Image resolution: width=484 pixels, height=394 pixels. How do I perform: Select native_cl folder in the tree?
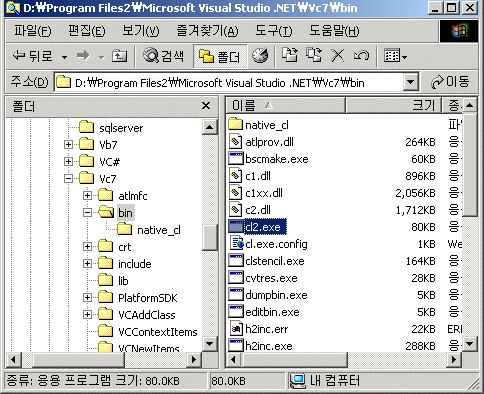[x=149, y=230]
